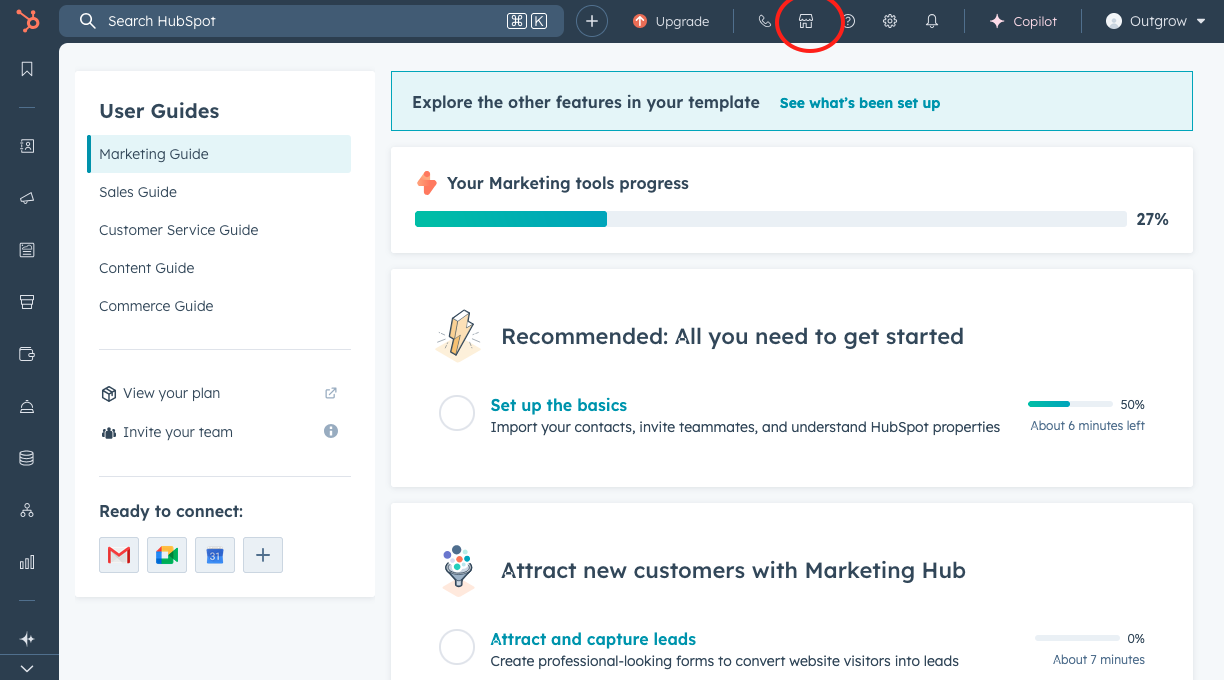This screenshot has height=680, width=1224.
Task: Select Marketing Guide
Action: coord(219,154)
